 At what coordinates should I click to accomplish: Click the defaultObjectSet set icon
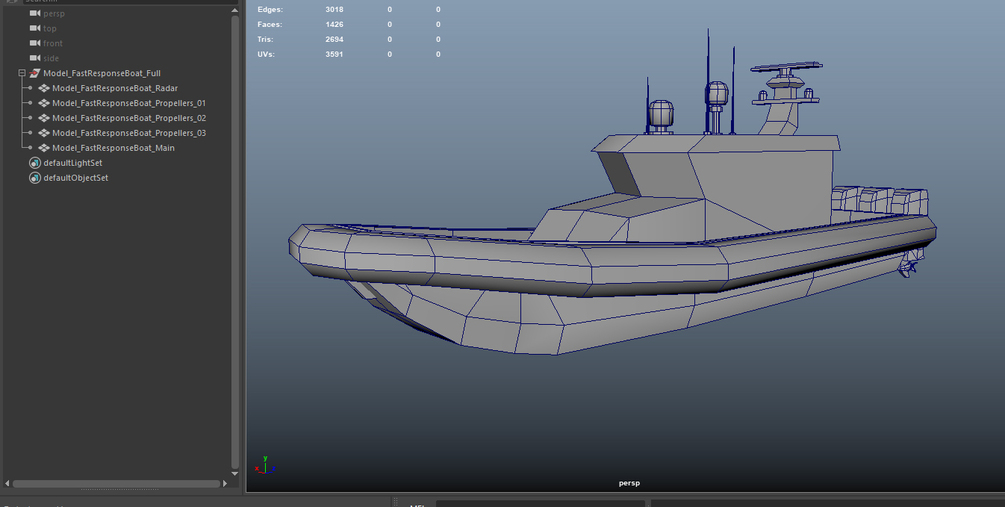(35, 178)
